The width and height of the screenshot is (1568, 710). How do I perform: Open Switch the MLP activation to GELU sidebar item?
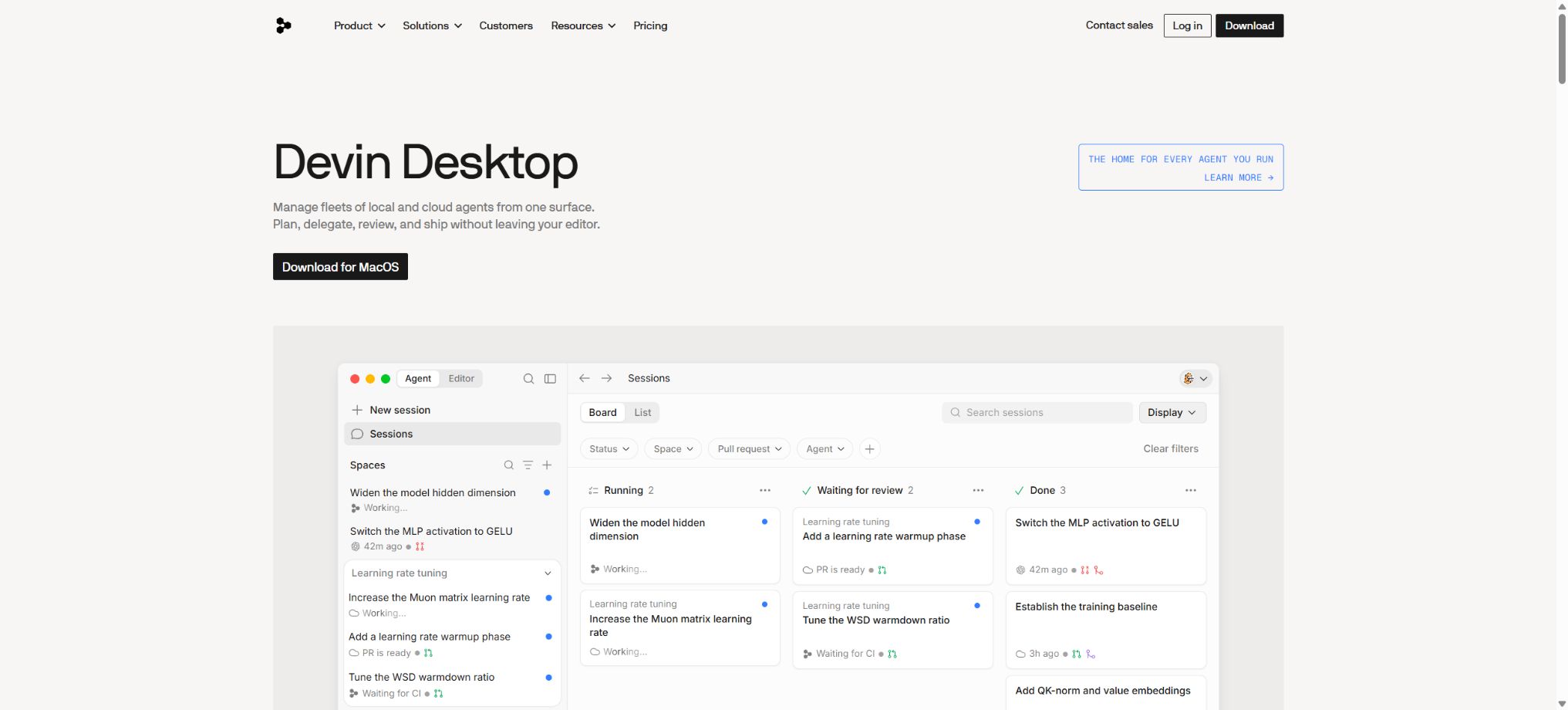[452, 539]
